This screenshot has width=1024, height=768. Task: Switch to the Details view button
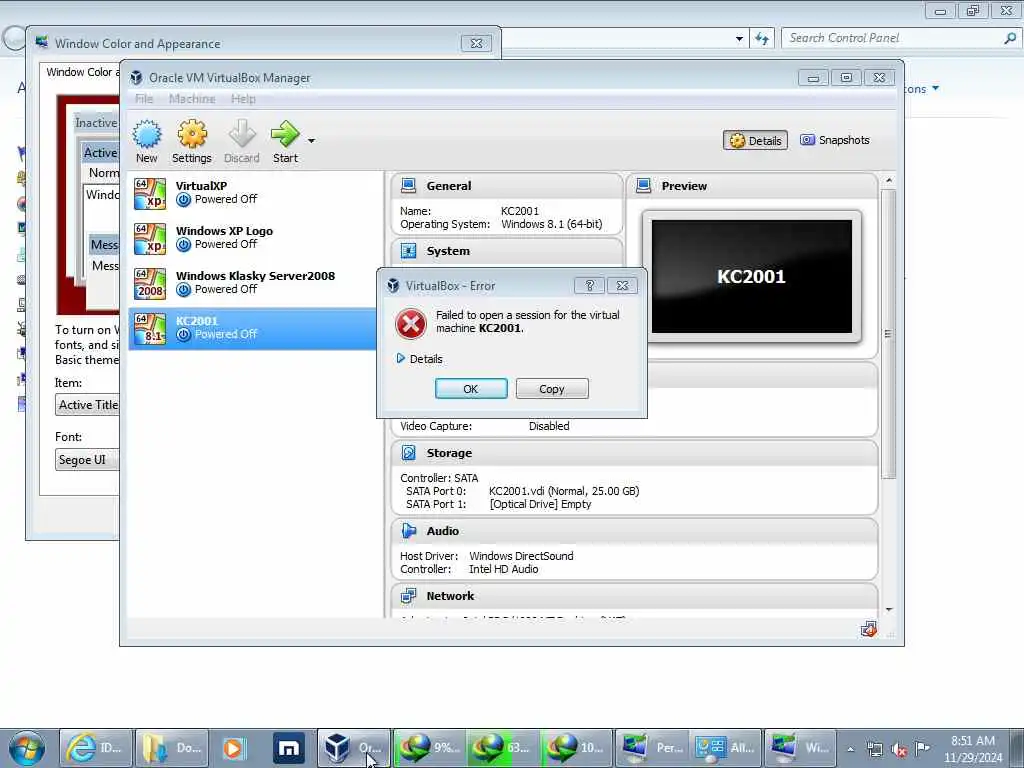[756, 140]
